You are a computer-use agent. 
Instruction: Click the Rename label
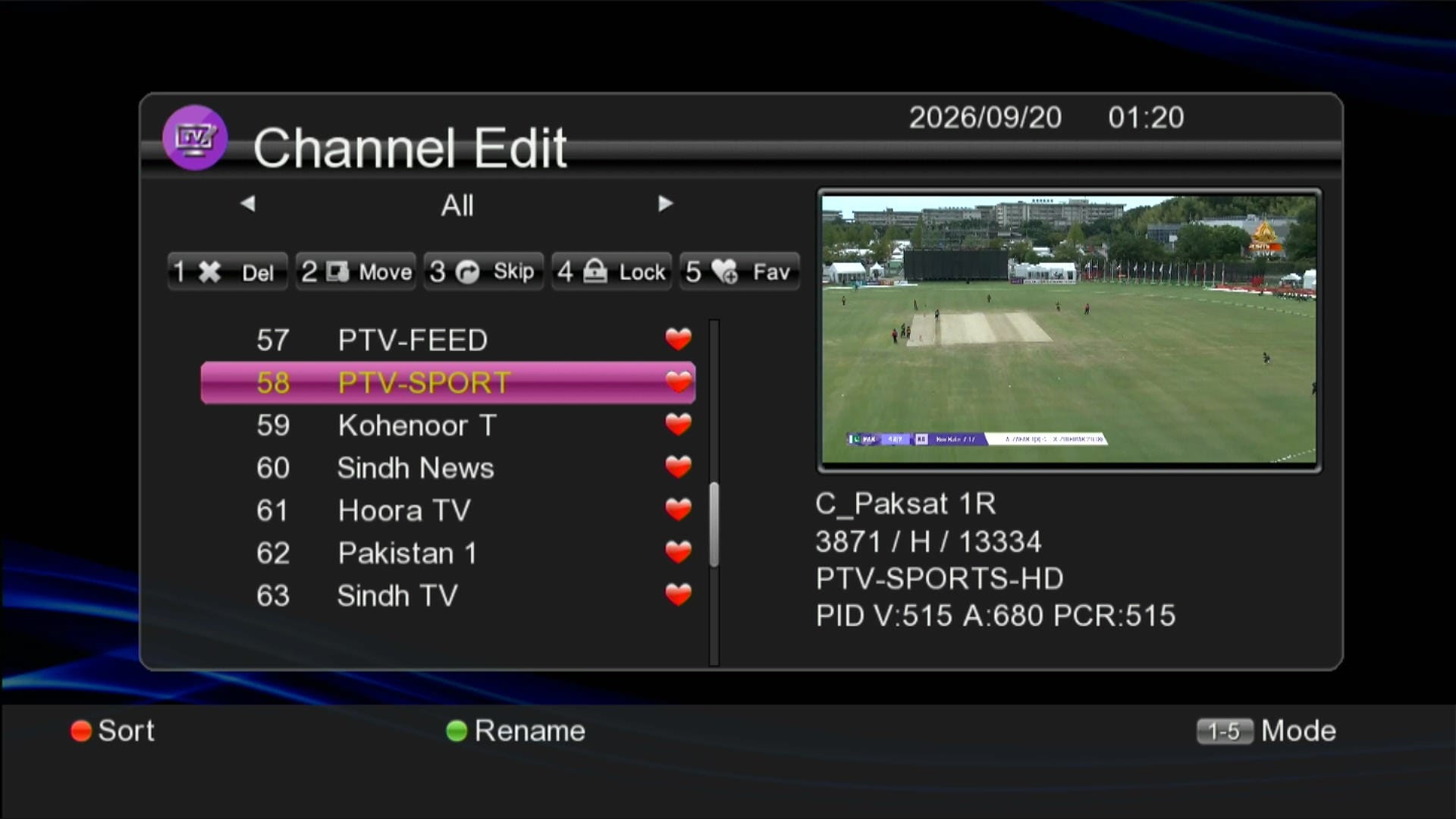coord(530,731)
